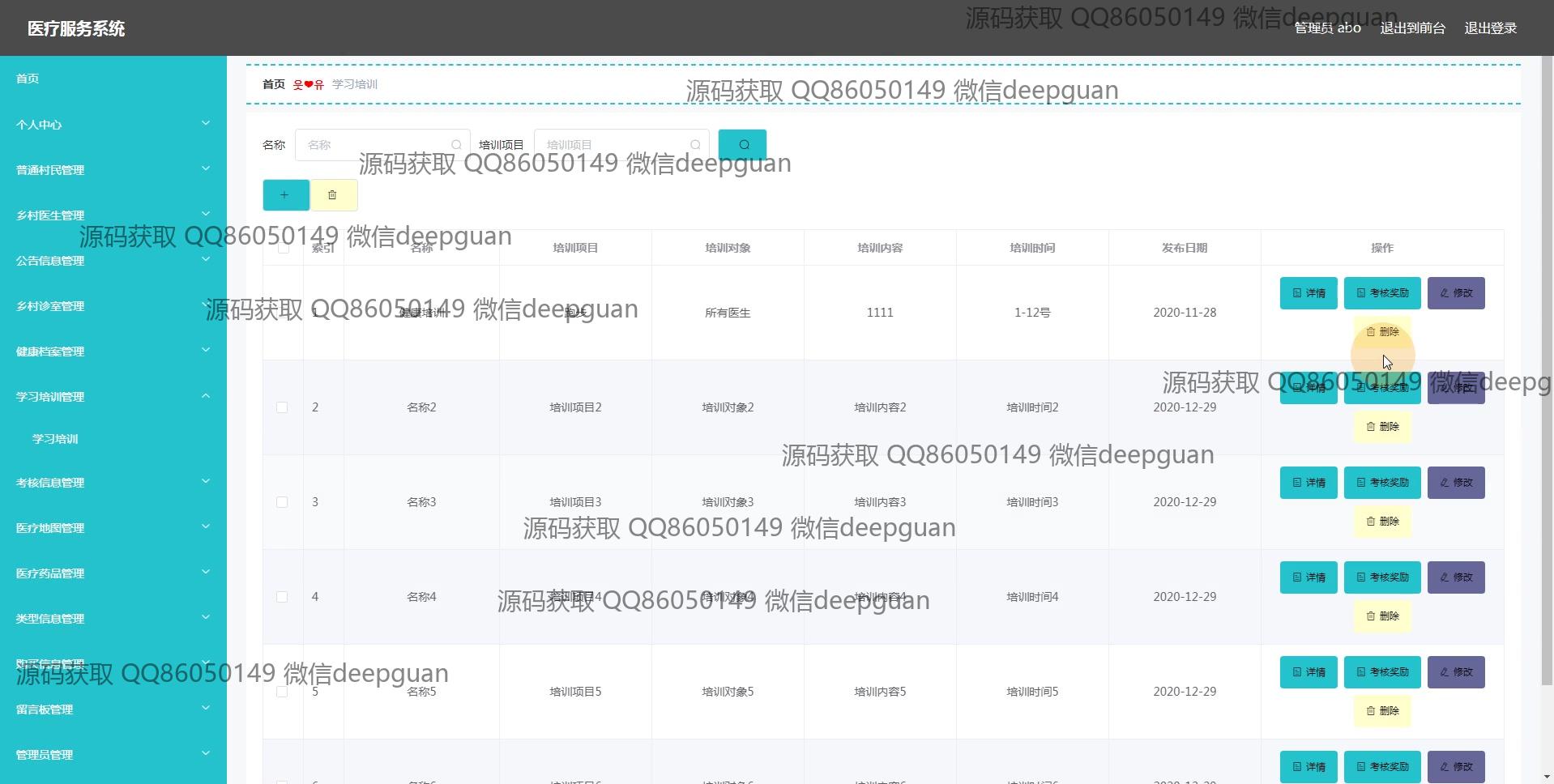Image resolution: width=1554 pixels, height=784 pixels.
Task: Expand the 个人中心 sidebar menu
Action: (113, 124)
